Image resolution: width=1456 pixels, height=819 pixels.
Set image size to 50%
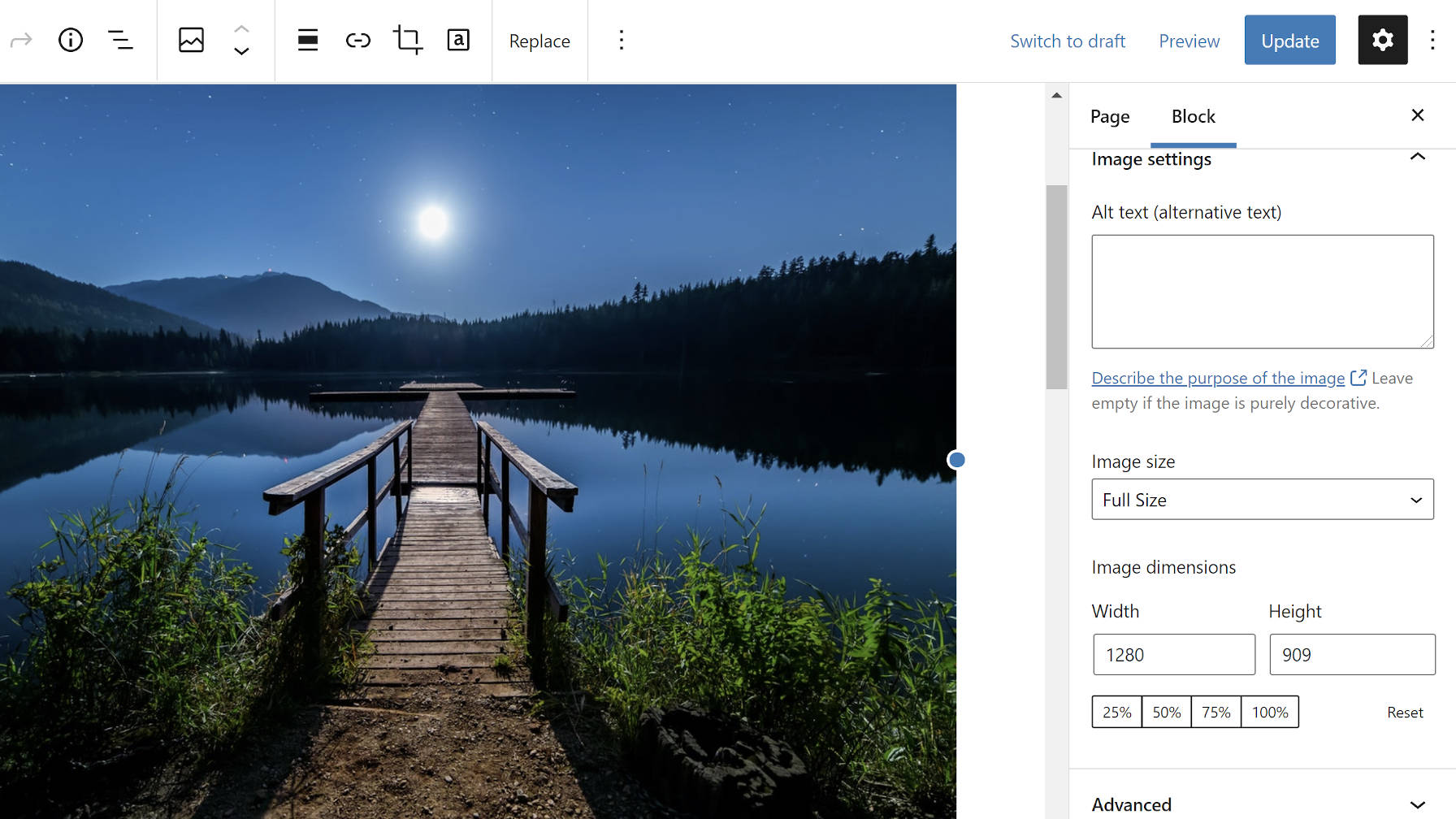coord(1166,712)
